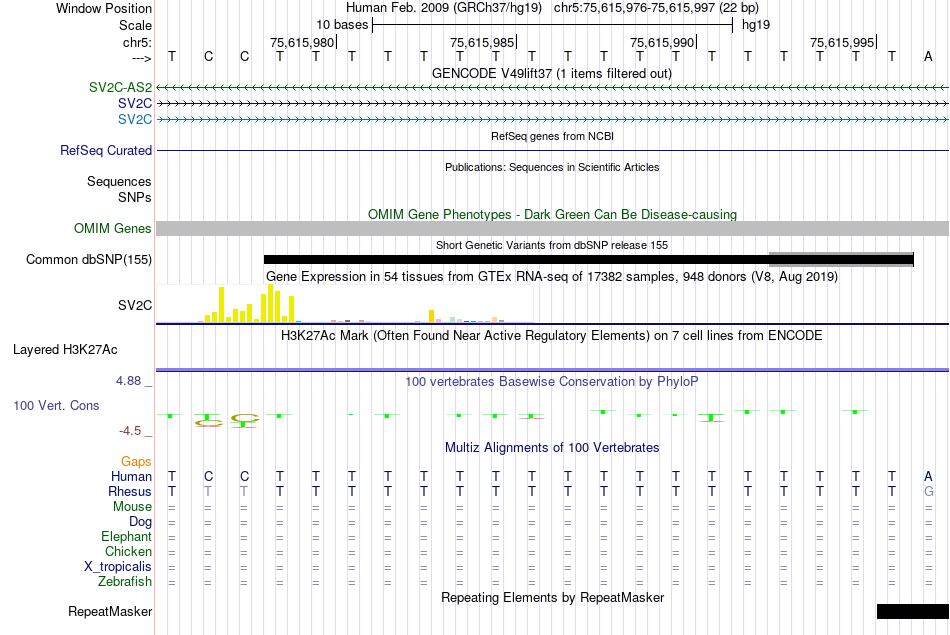Click the light blue SV2C GENCODE label
This screenshot has width=950, height=635.
(x=135, y=119)
